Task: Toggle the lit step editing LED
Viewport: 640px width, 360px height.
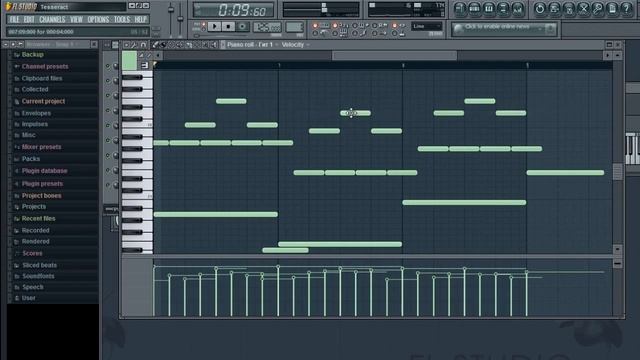Action: click(x=395, y=26)
